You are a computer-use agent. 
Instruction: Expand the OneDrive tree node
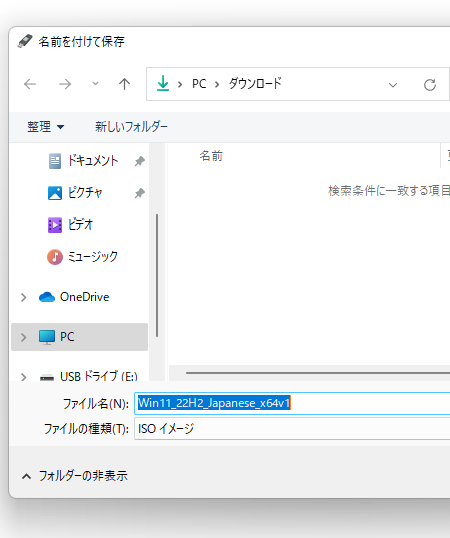point(23,297)
